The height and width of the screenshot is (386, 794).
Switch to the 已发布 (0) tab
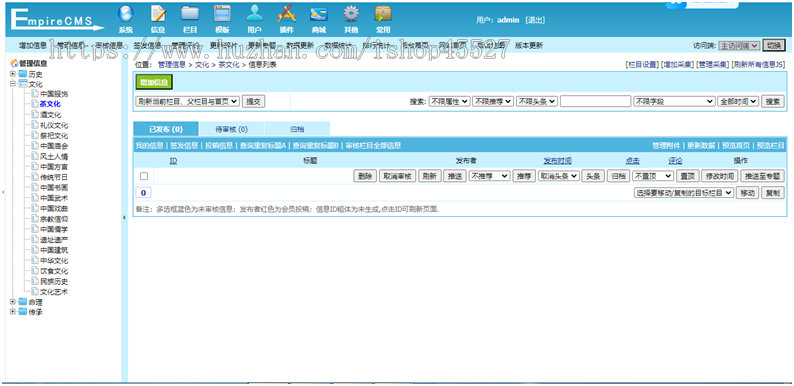coord(166,129)
